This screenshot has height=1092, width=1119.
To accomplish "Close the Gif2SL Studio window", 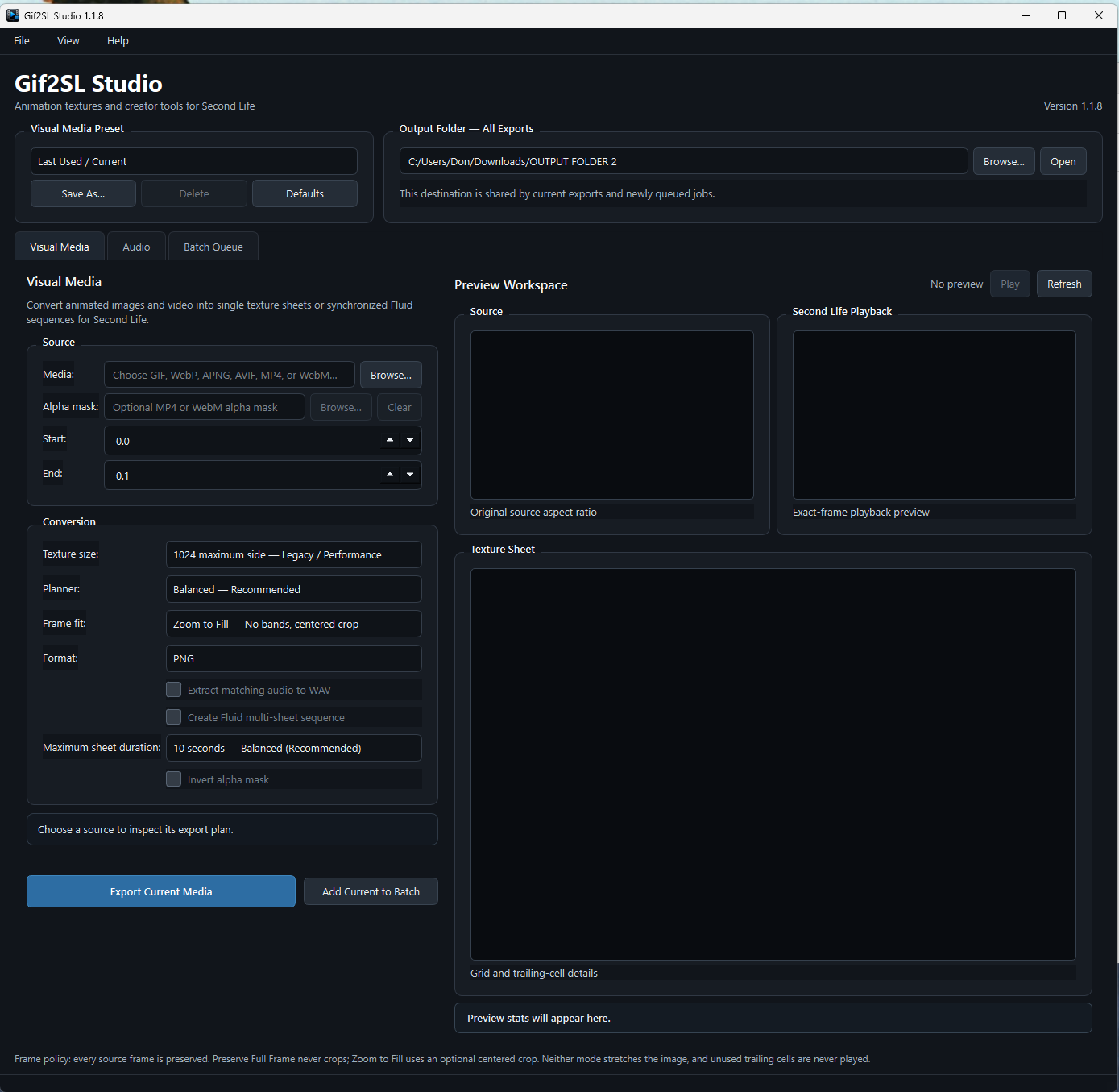I will [x=1099, y=15].
